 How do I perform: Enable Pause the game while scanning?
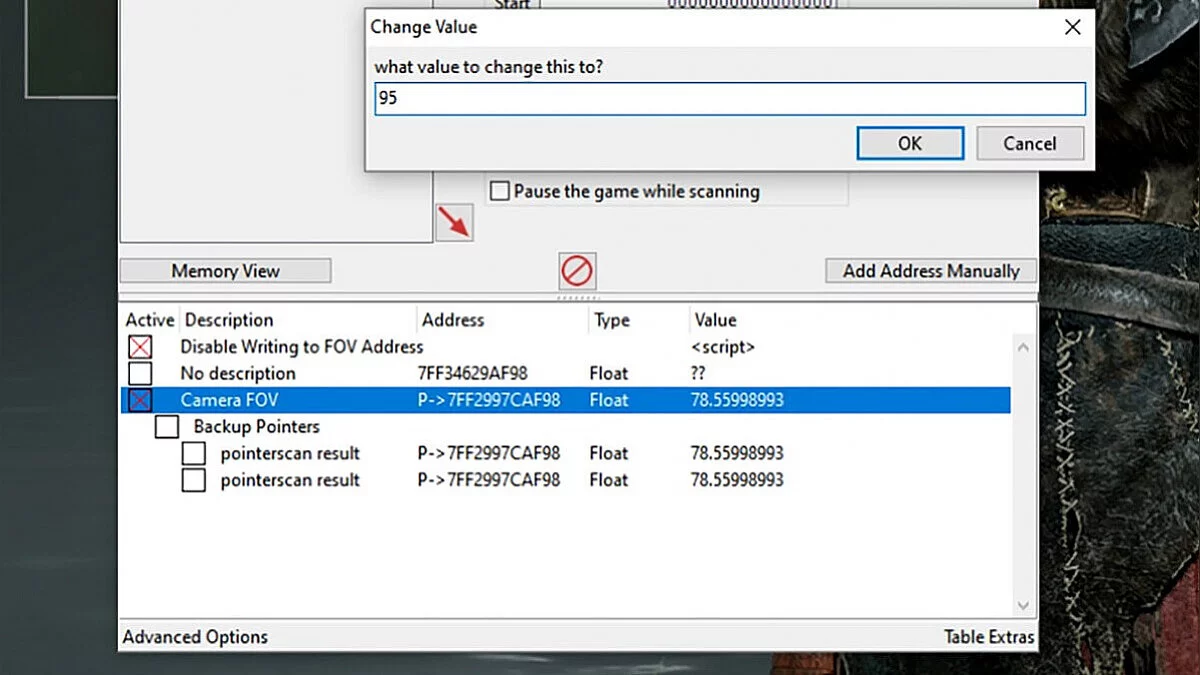pyautogui.click(x=500, y=191)
